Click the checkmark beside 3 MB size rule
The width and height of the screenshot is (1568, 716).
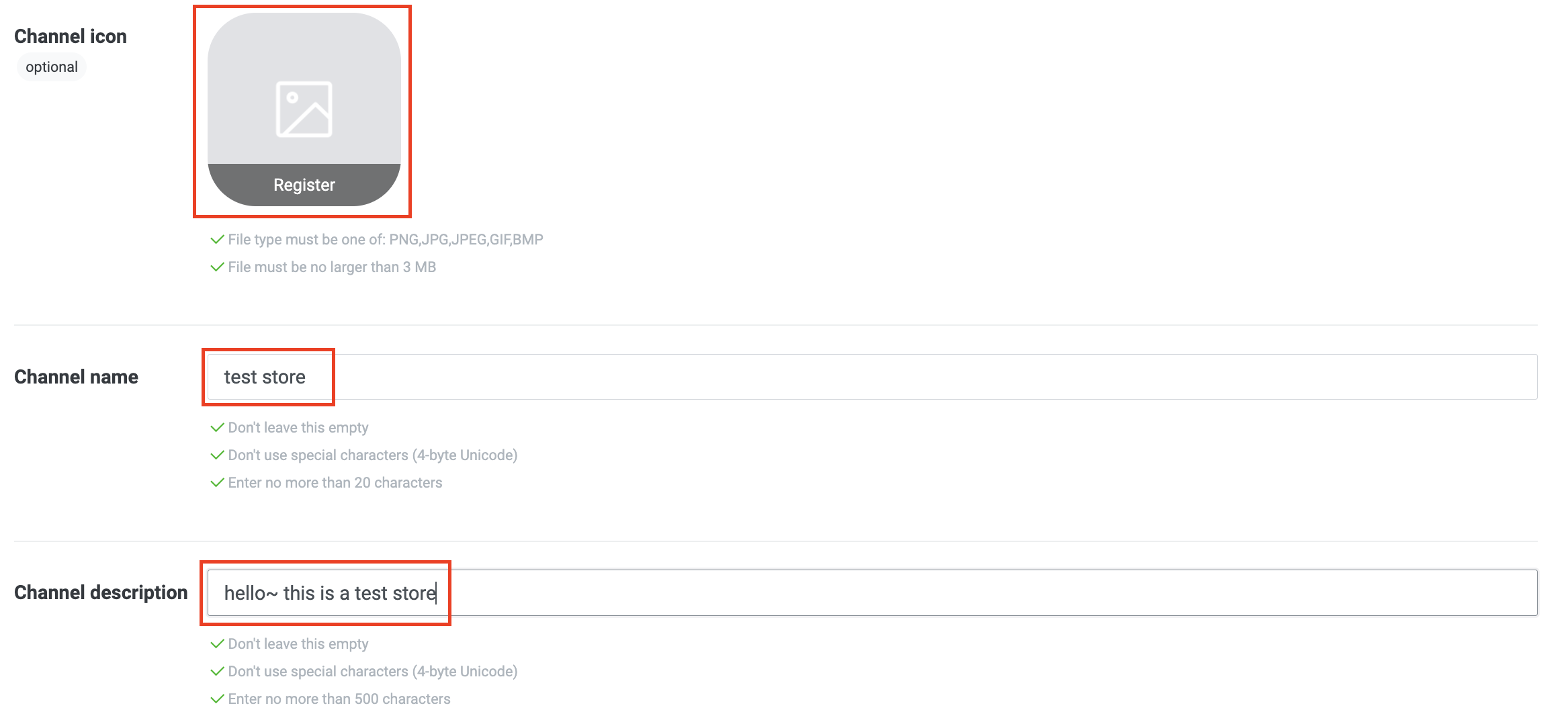coord(217,267)
